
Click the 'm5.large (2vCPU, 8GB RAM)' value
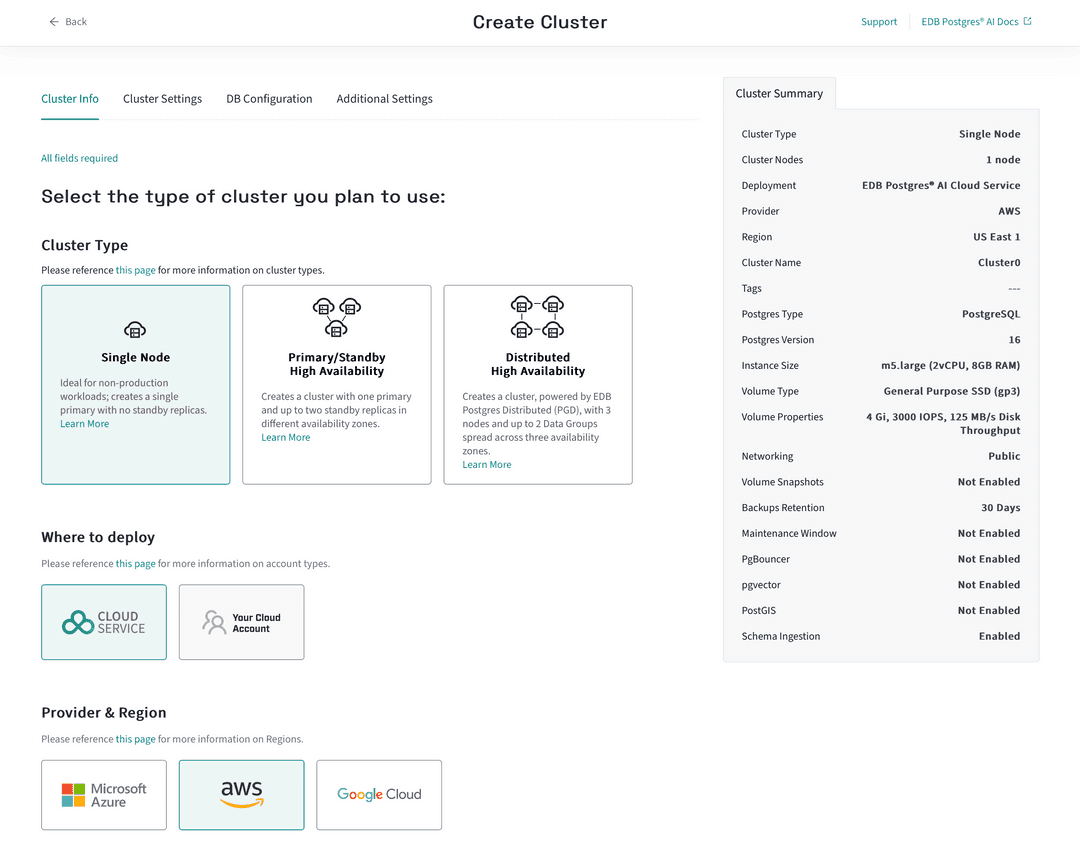click(951, 366)
